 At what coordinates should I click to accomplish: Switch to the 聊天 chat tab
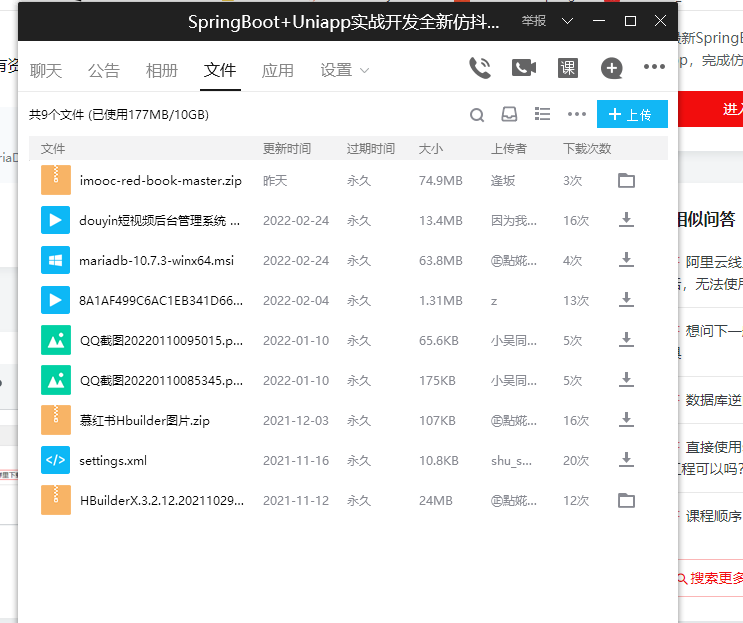(46, 71)
